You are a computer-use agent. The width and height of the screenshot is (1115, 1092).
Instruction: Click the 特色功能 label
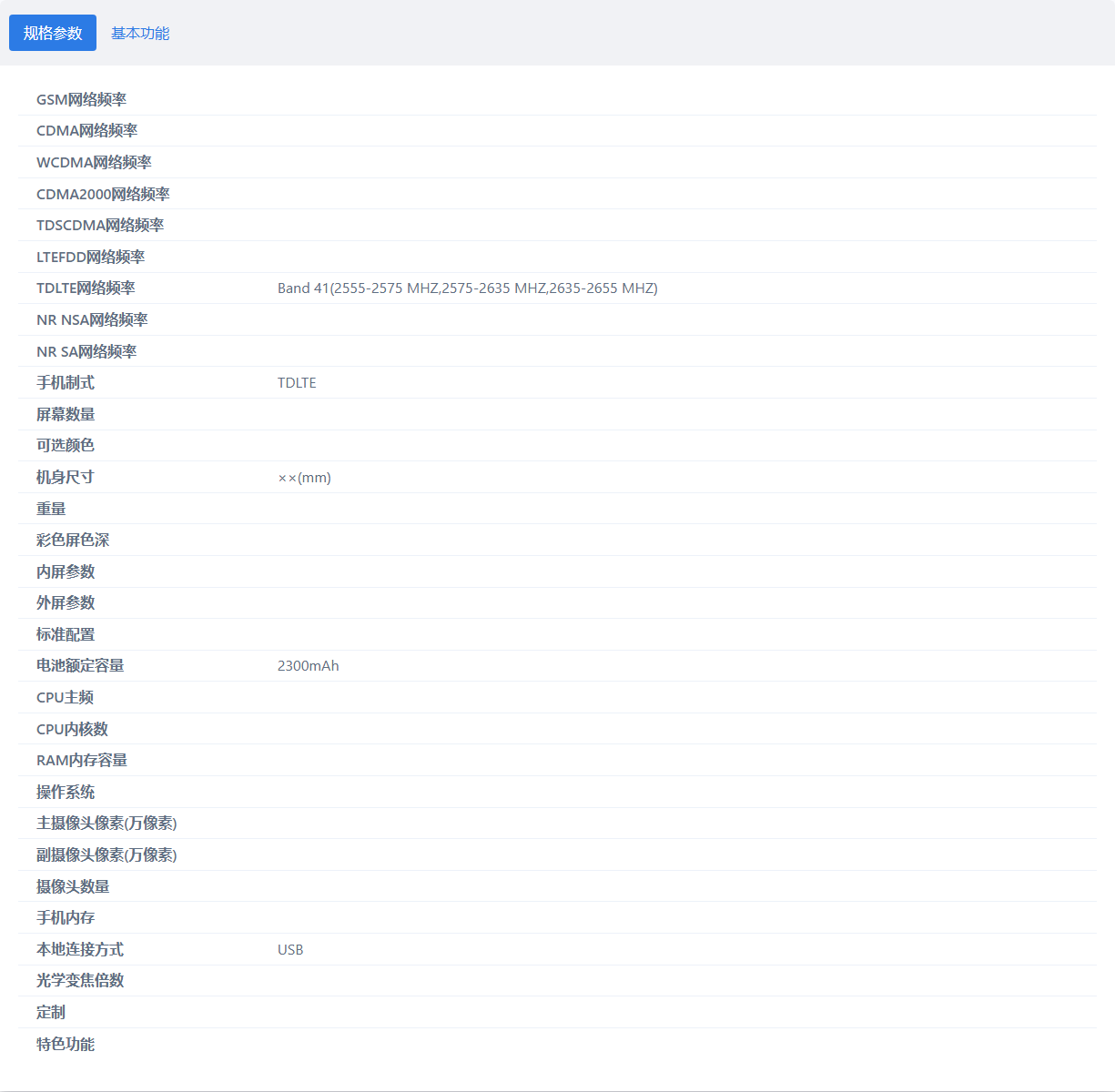tap(66, 1044)
